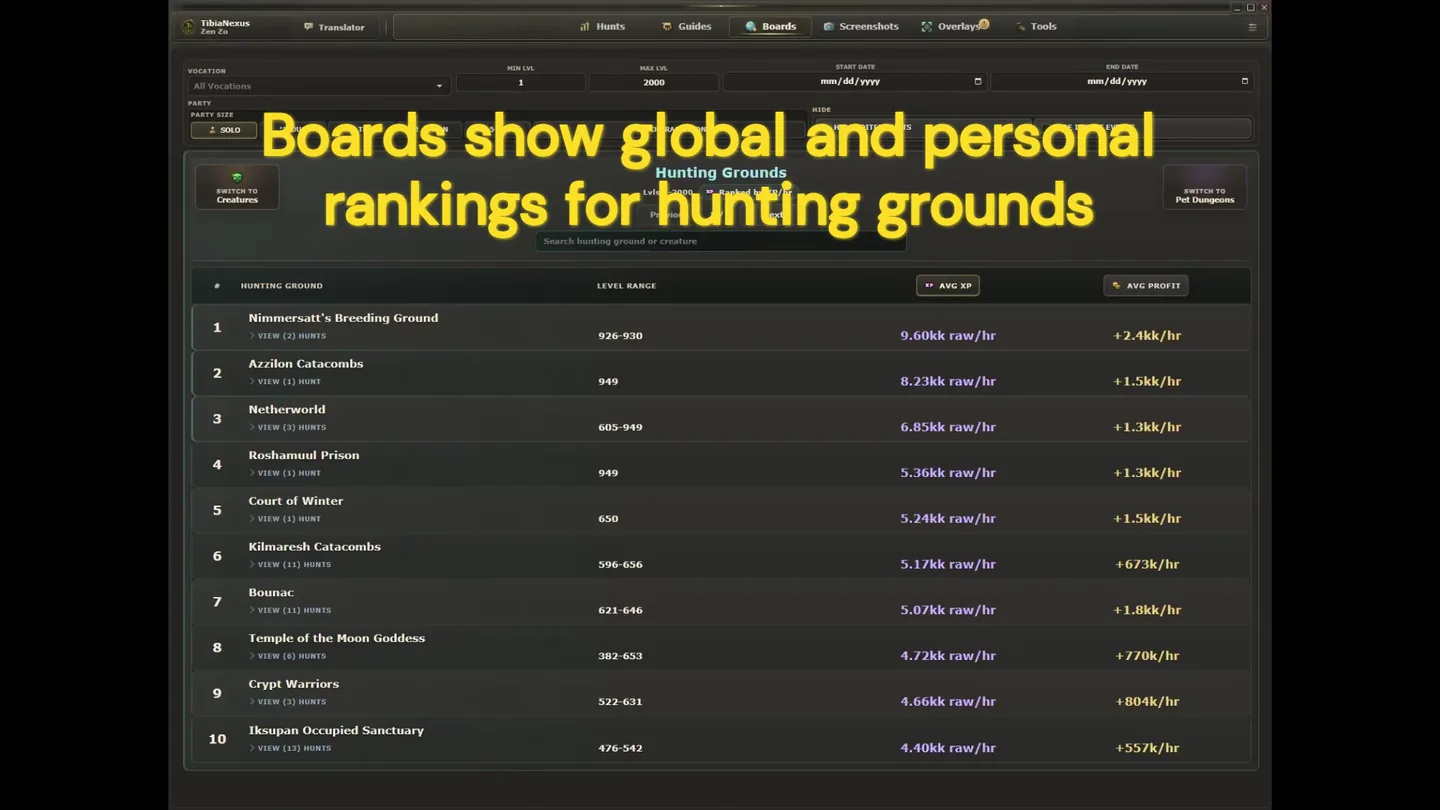
Task: Expand View (11) Hunts under Kilmaresh Catacombs
Action: pyautogui.click(x=290, y=565)
